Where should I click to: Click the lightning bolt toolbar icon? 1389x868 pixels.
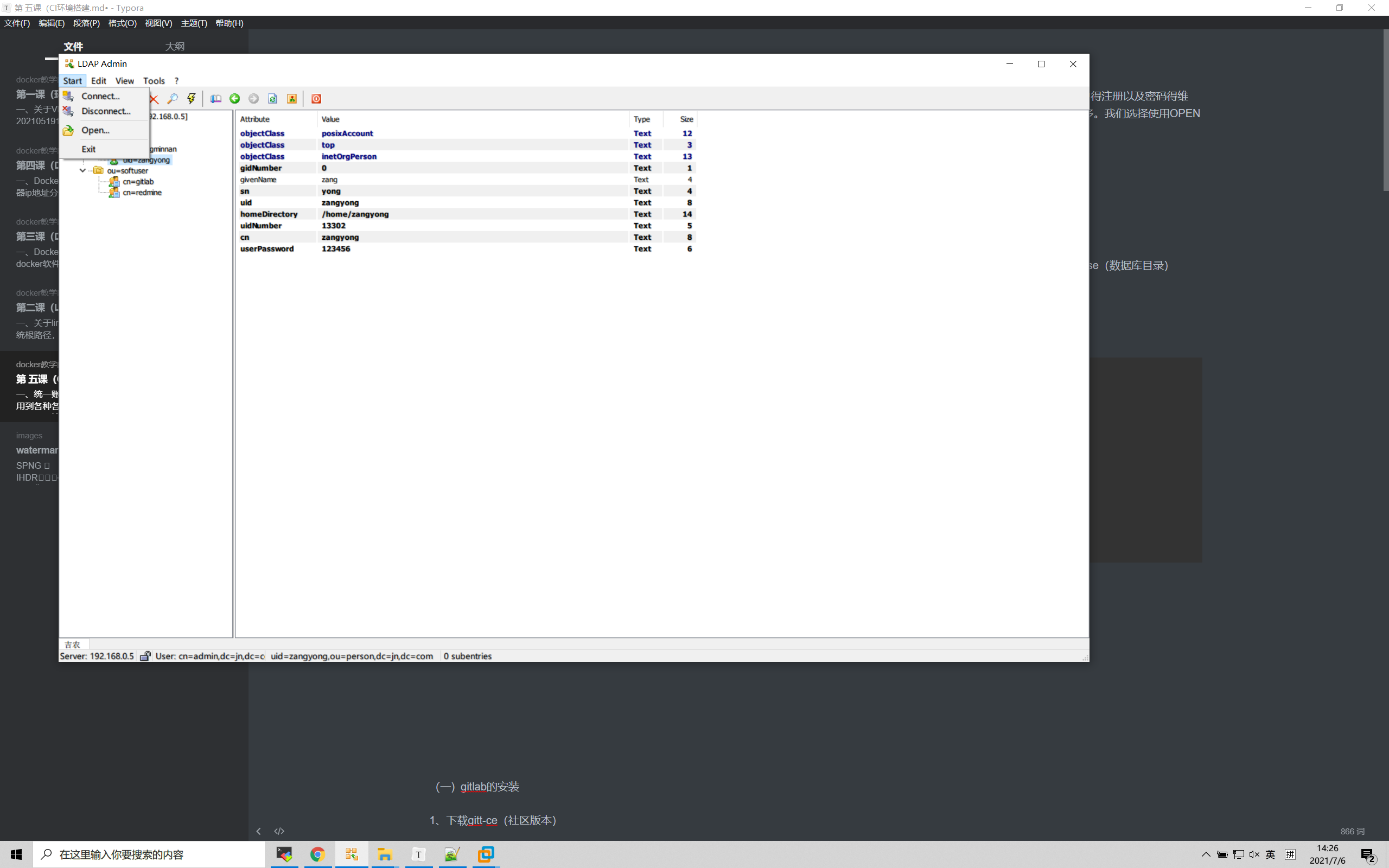coord(191,99)
